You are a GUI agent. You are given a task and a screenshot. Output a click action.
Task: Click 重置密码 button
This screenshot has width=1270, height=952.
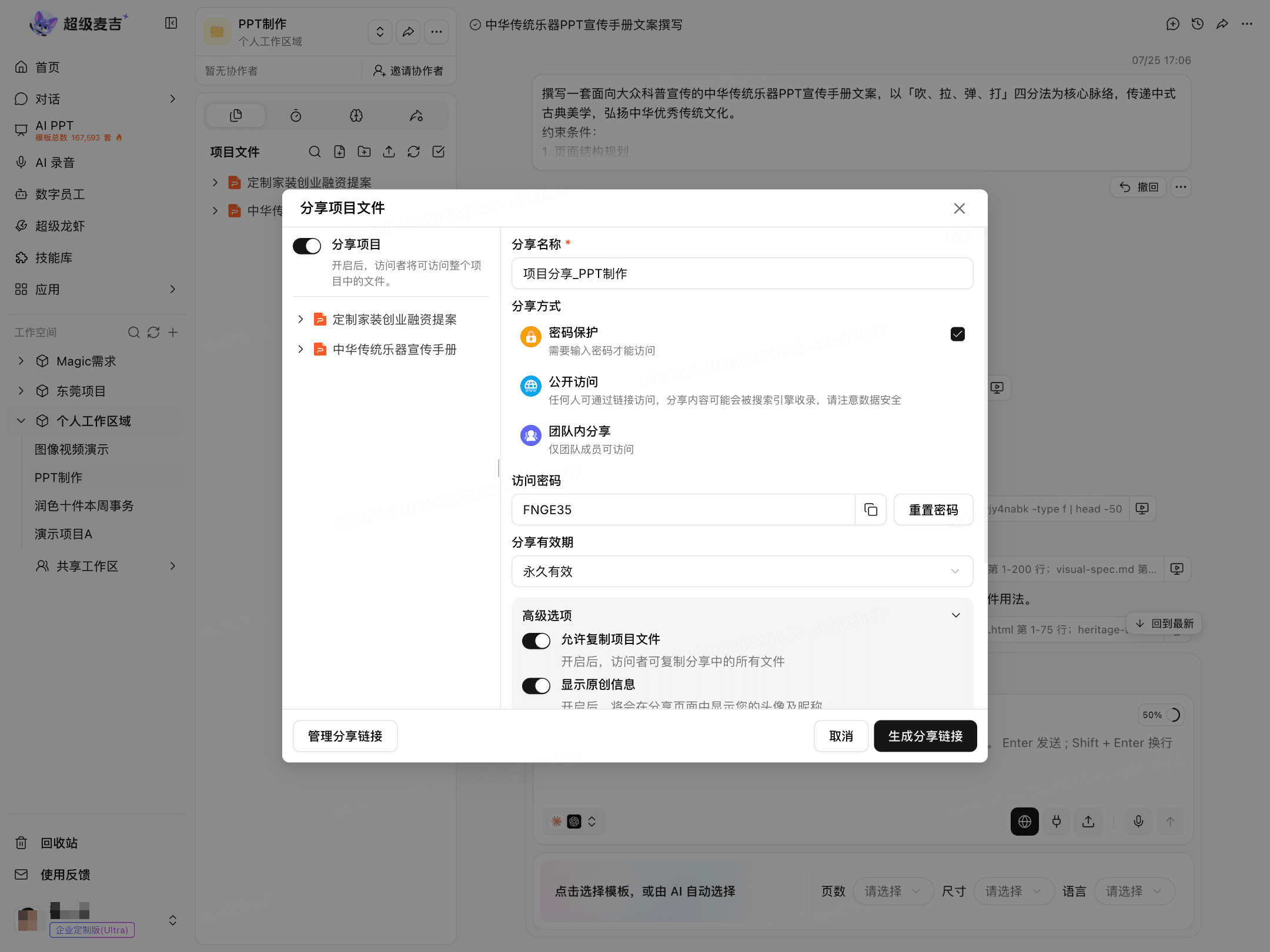933,509
